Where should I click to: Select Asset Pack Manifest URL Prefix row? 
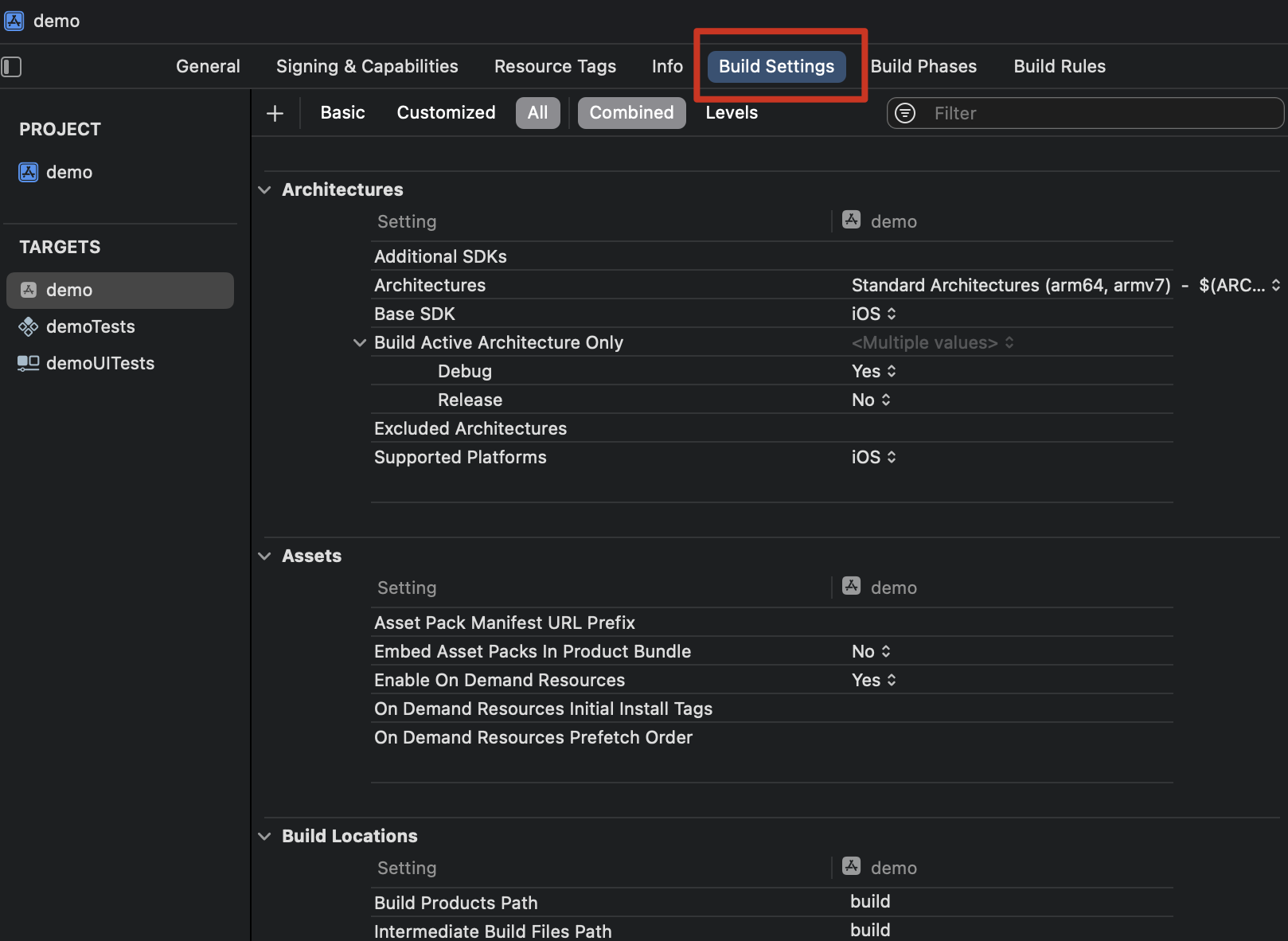click(771, 623)
